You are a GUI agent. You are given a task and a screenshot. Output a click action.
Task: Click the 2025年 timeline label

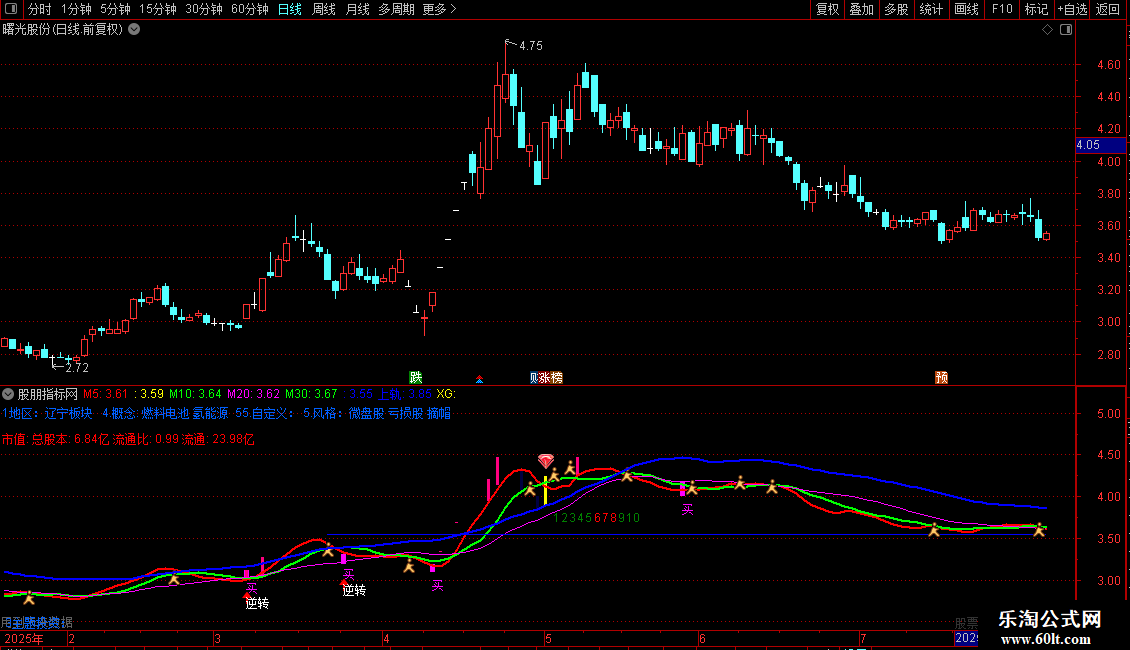24,638
